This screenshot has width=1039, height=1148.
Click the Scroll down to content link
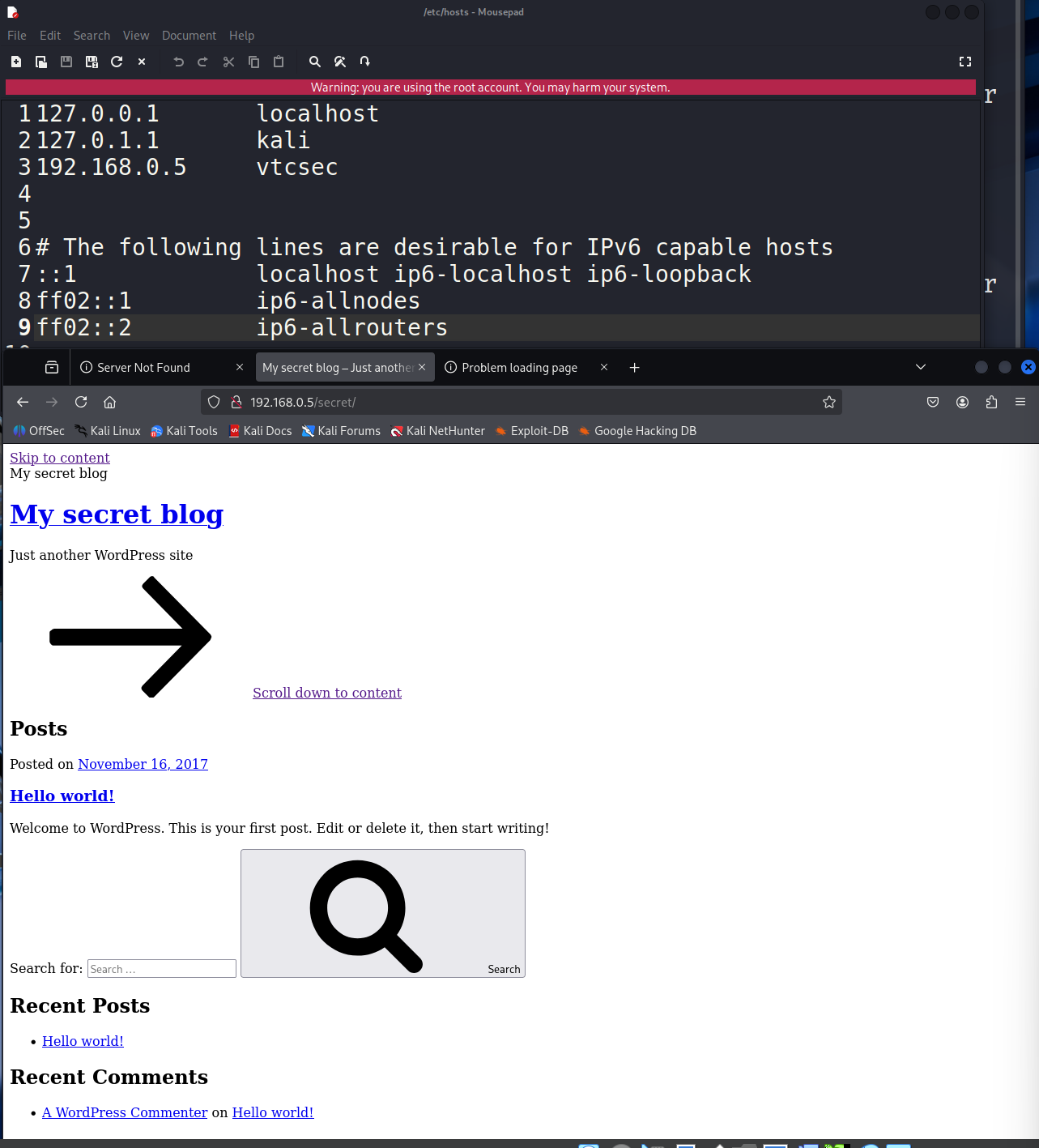327,693
